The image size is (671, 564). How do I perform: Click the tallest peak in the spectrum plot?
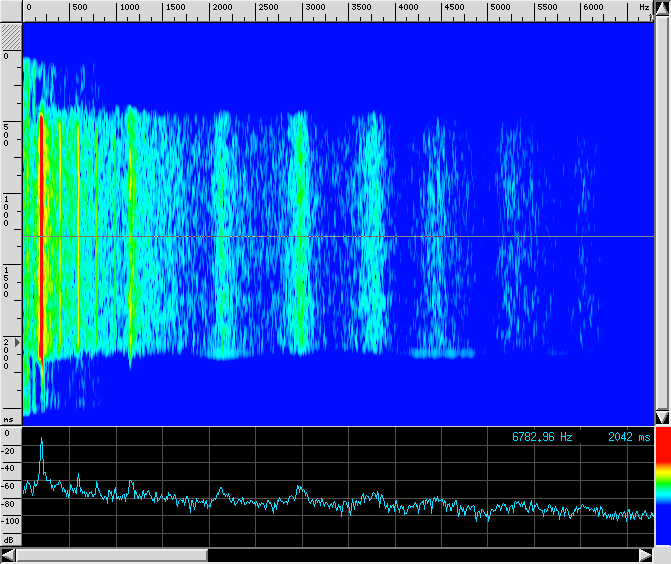(41, 441)
